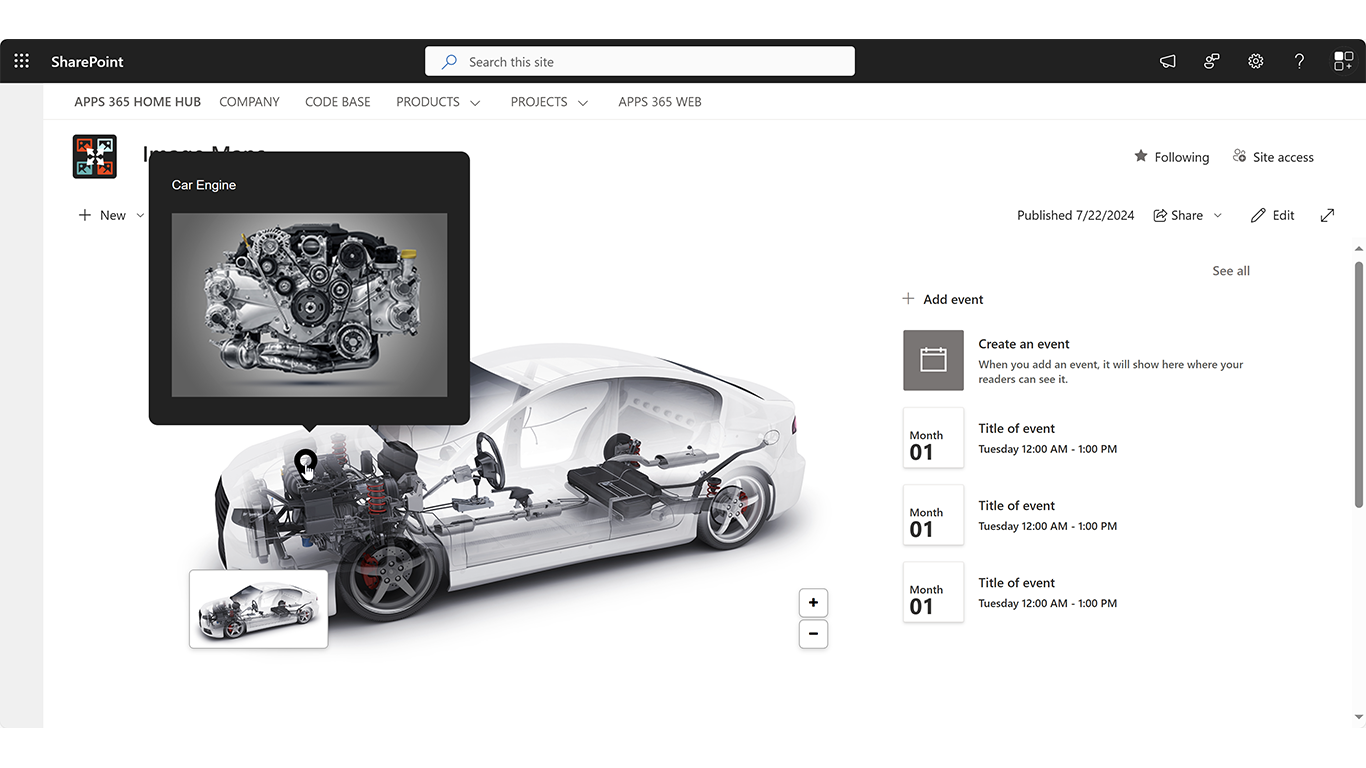
Task: Go to APPS 365 HOME HUB
Action: (x=138, y=102)
